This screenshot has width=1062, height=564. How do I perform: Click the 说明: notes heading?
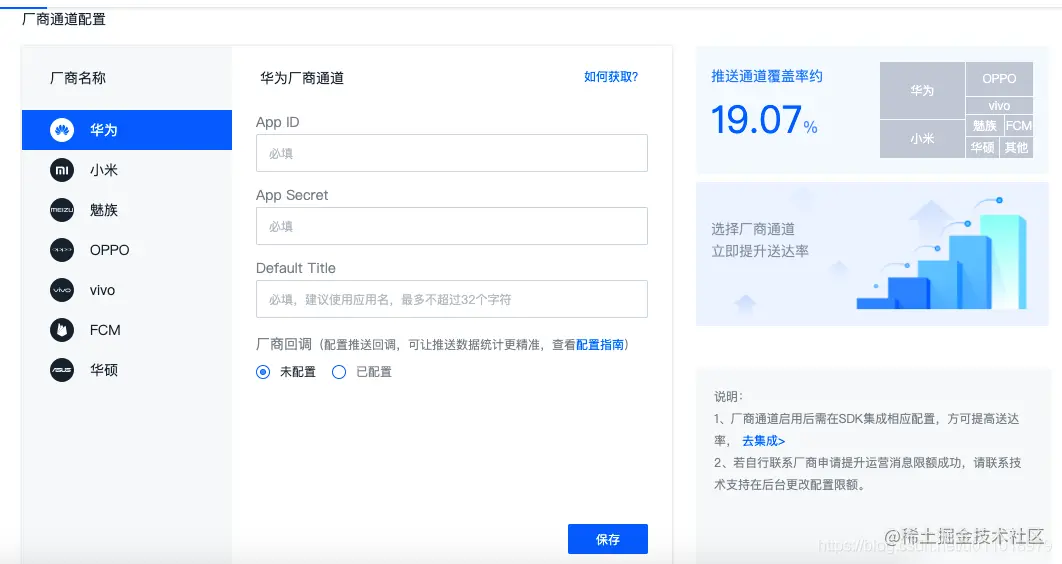tap(728, 397)
